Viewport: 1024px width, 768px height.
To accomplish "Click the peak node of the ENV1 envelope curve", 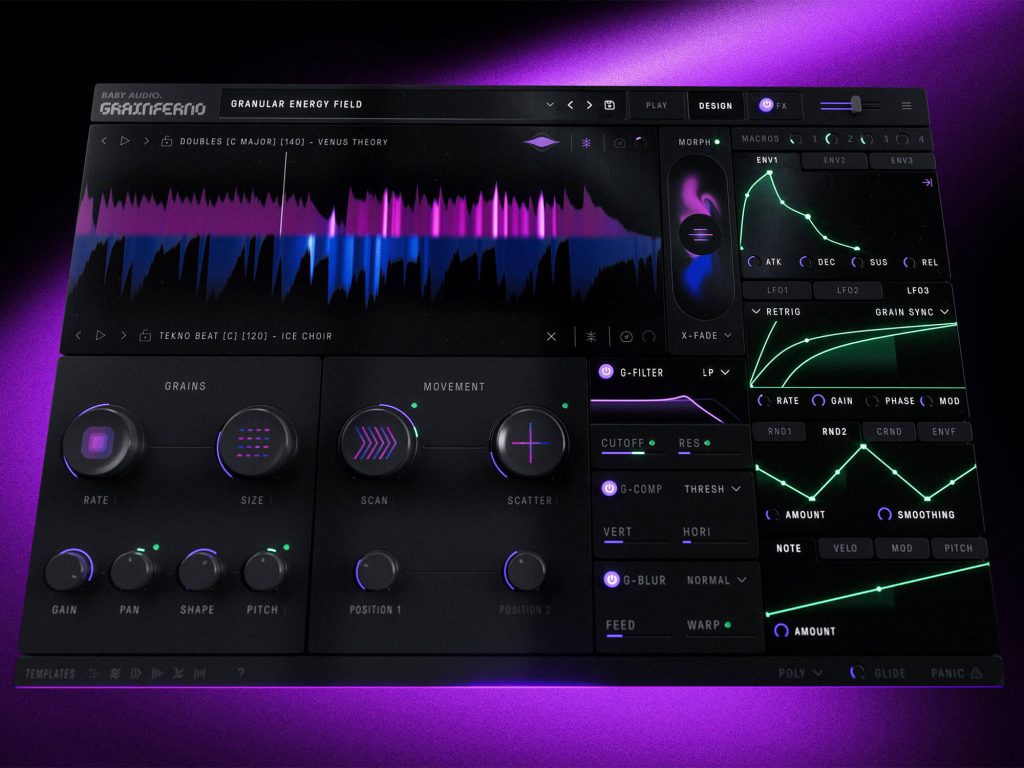I will click(770, 173).
